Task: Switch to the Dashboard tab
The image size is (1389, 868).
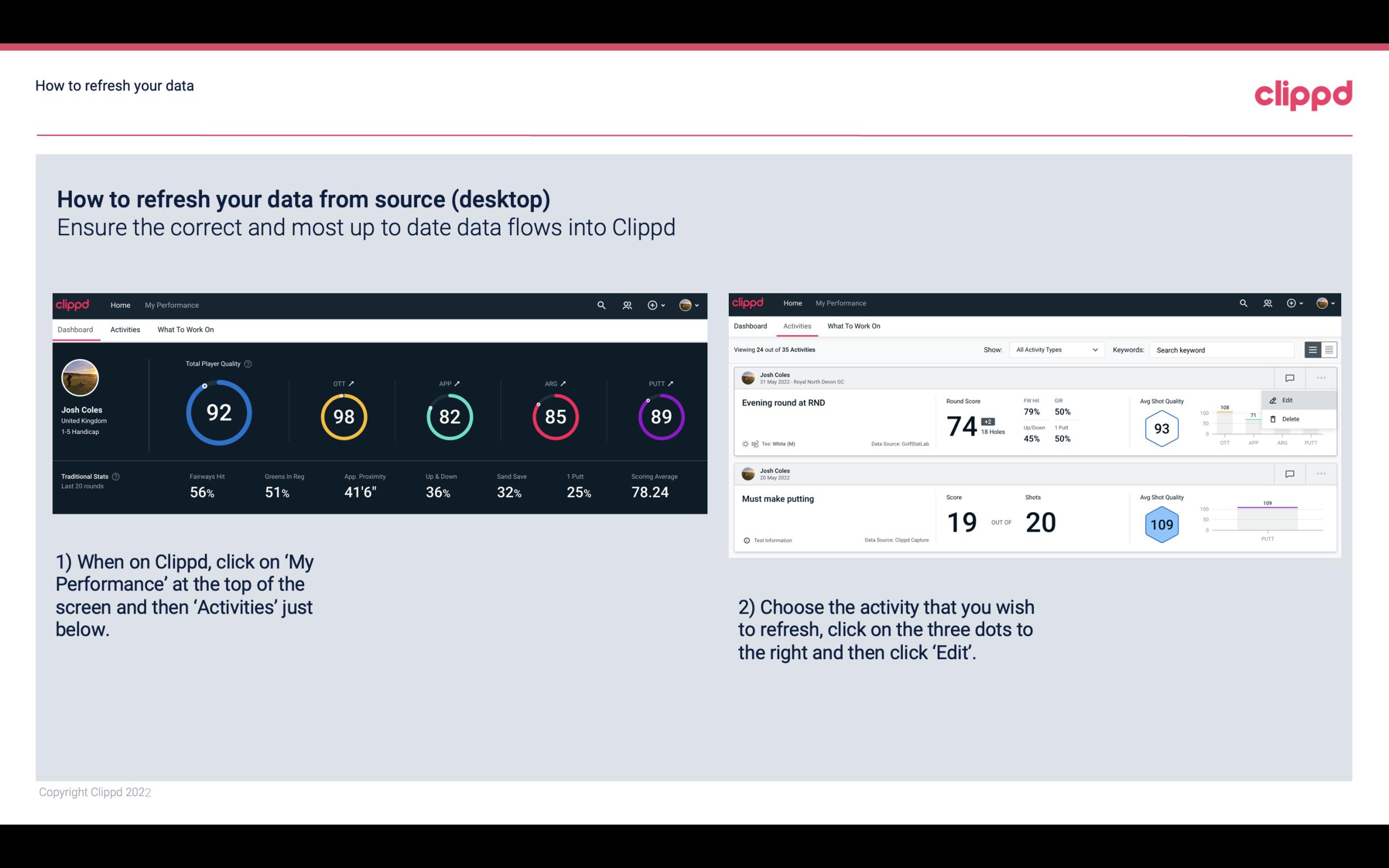Action: [x=751, y=326]
